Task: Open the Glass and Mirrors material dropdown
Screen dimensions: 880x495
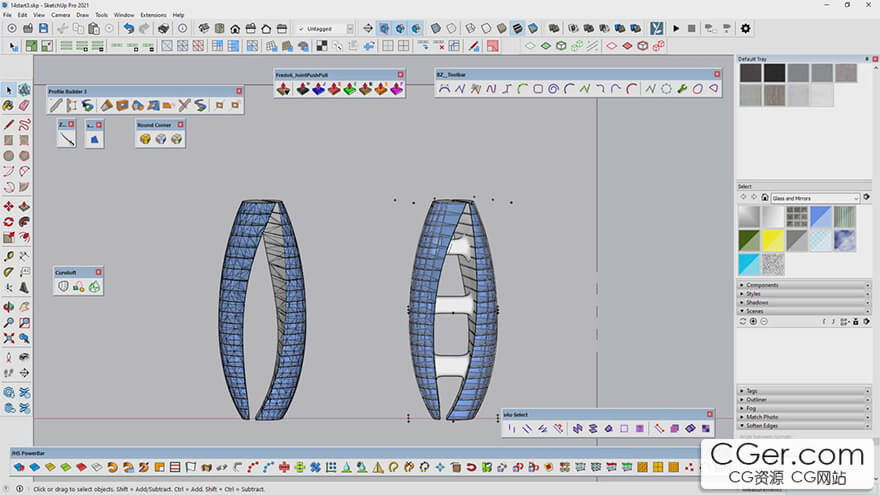Action: 814,198
